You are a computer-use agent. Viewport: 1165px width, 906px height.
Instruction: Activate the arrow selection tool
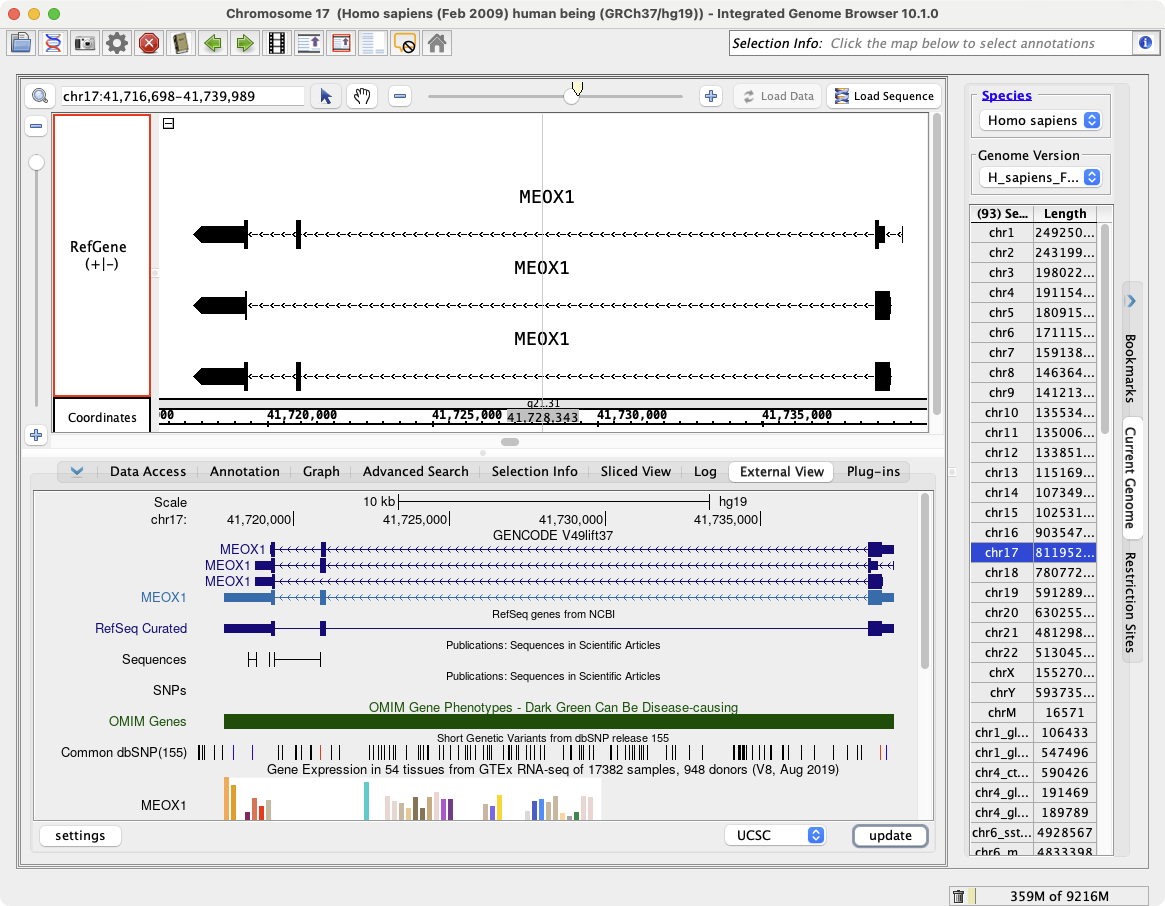click(x=325, y=96)
